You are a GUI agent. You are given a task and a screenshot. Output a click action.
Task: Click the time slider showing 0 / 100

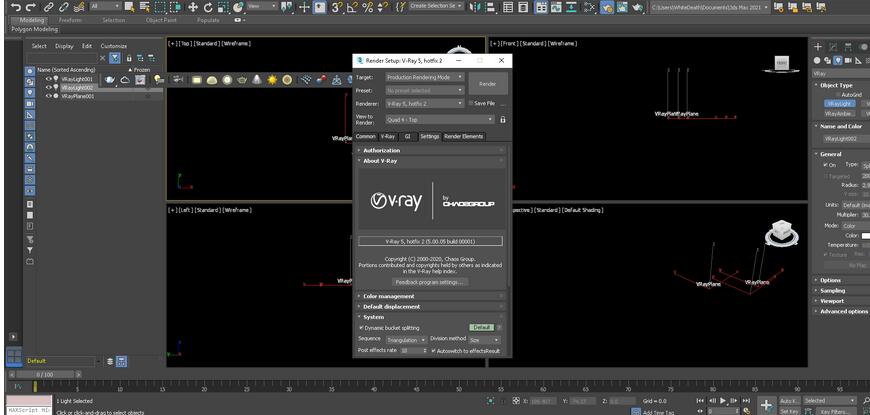(44, 375)
